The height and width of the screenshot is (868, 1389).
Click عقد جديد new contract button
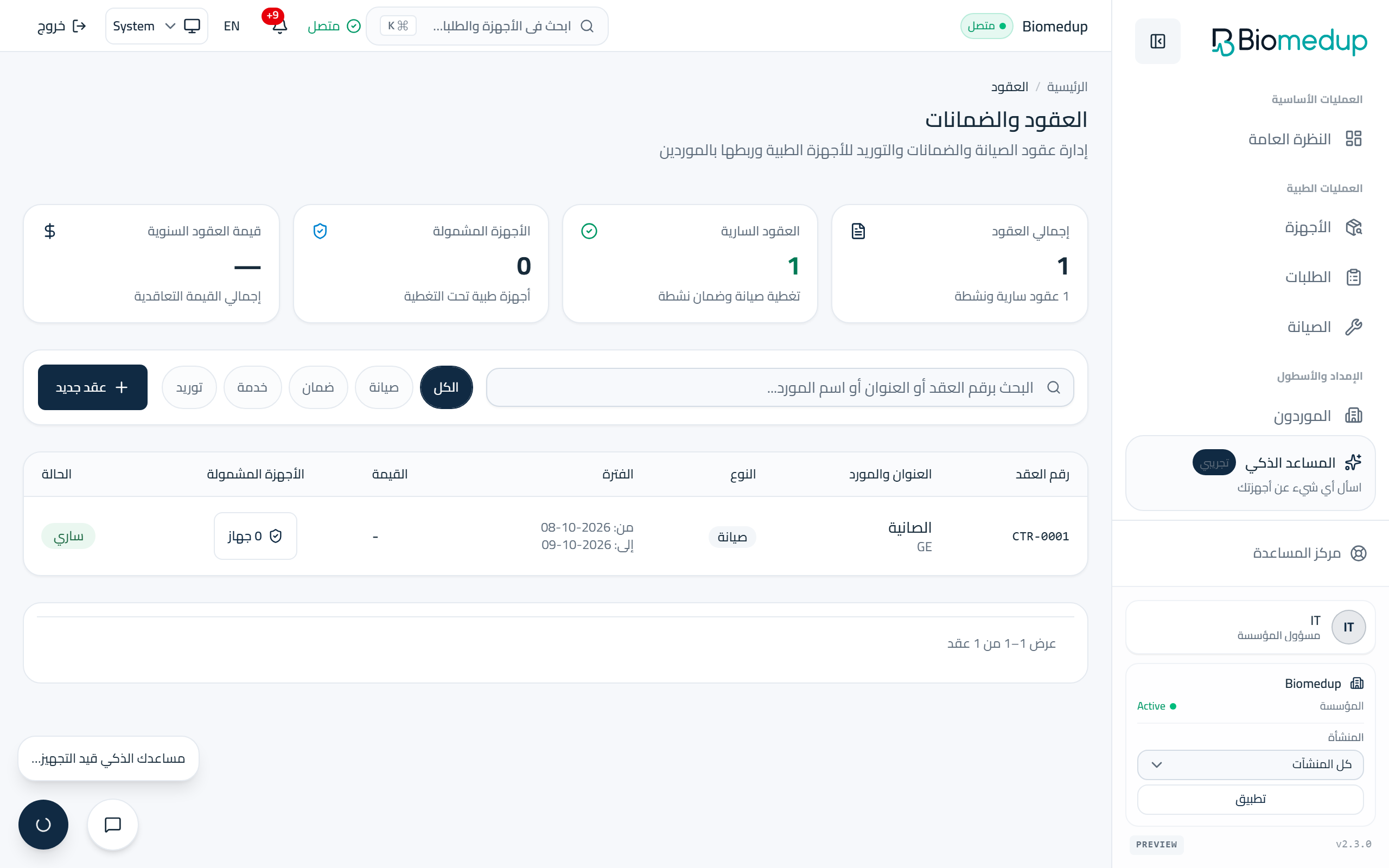[x=92, y=387]
